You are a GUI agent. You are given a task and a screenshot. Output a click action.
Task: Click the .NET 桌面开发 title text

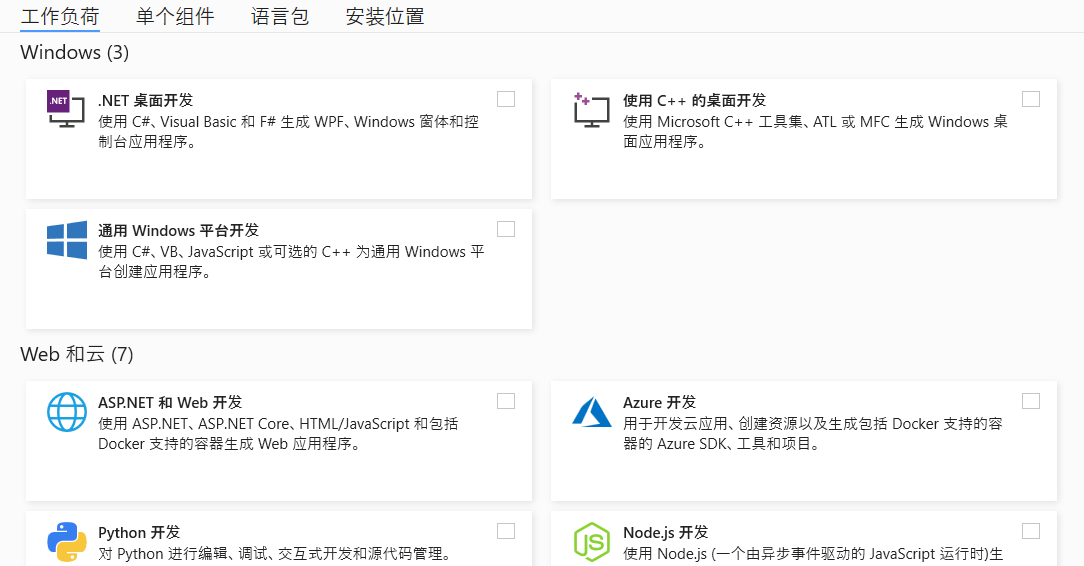pyautogui.click(x=145, y=101)
